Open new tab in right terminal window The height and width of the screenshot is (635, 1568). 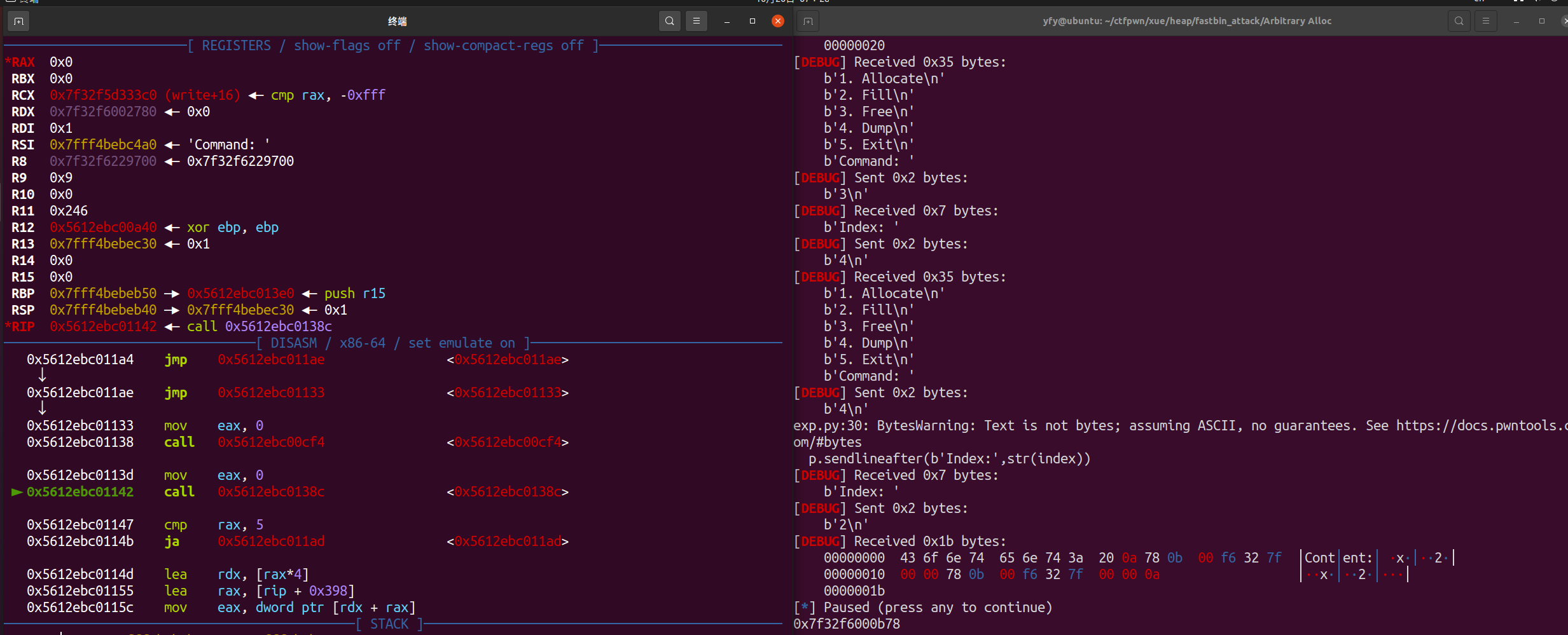[x=808, y=21]
